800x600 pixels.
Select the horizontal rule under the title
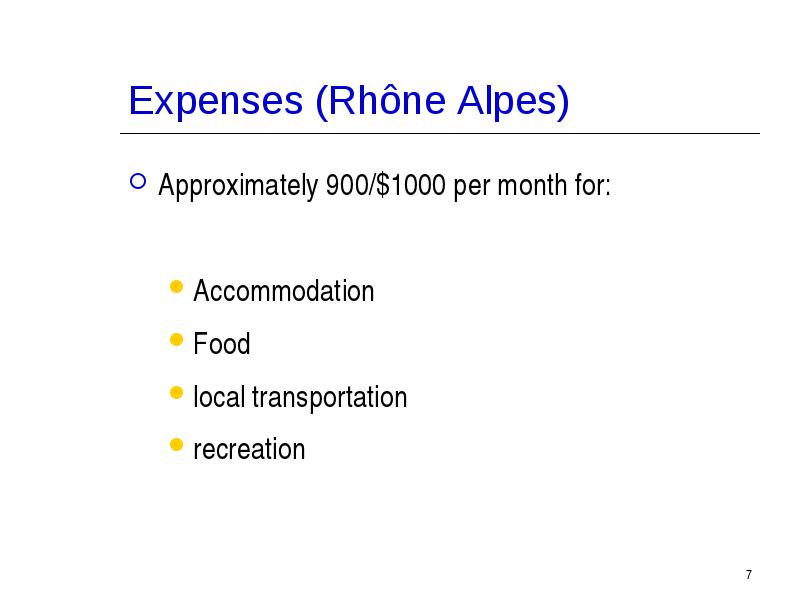point(440,134)
